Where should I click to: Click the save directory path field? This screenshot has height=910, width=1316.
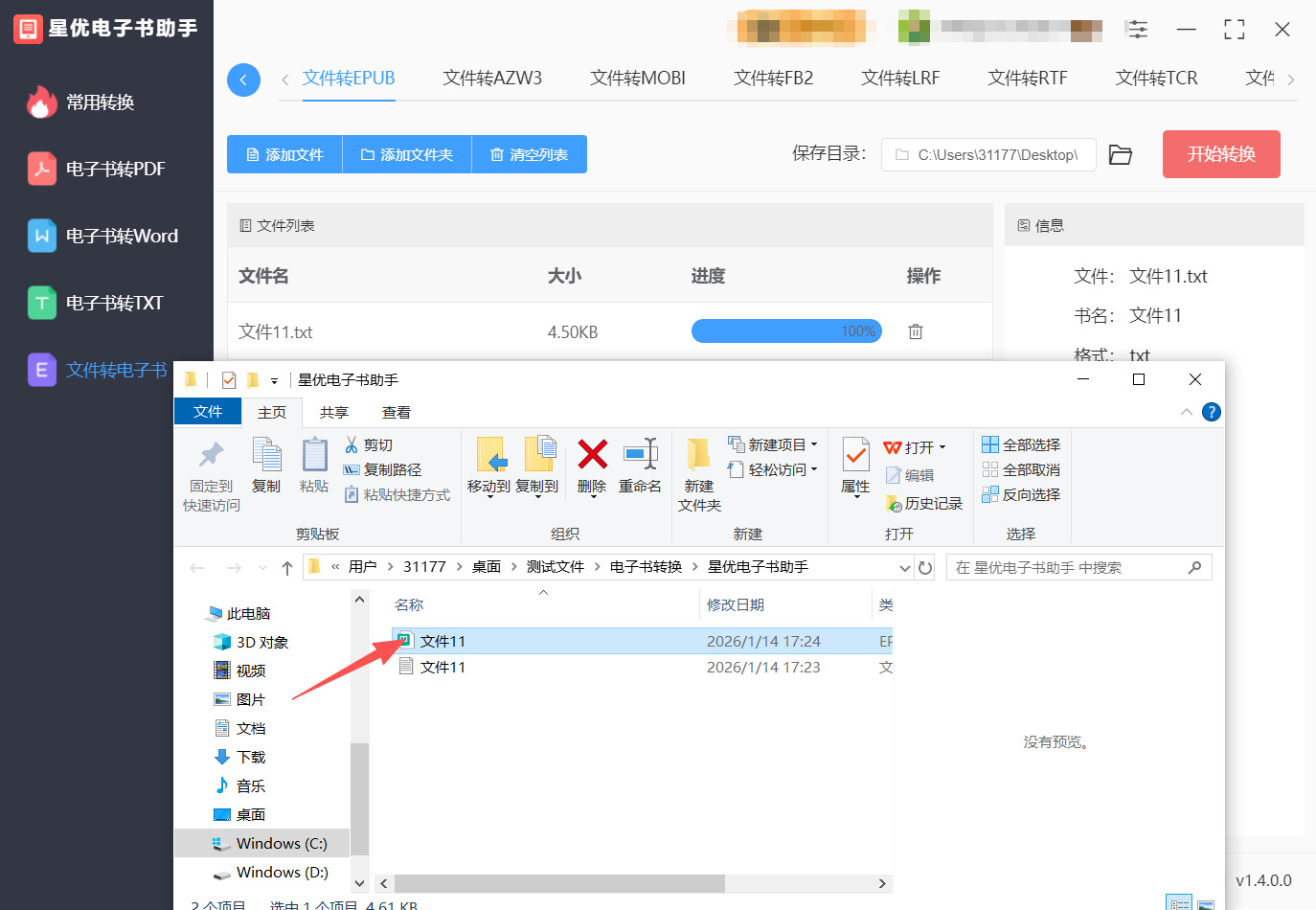point(988,154)
